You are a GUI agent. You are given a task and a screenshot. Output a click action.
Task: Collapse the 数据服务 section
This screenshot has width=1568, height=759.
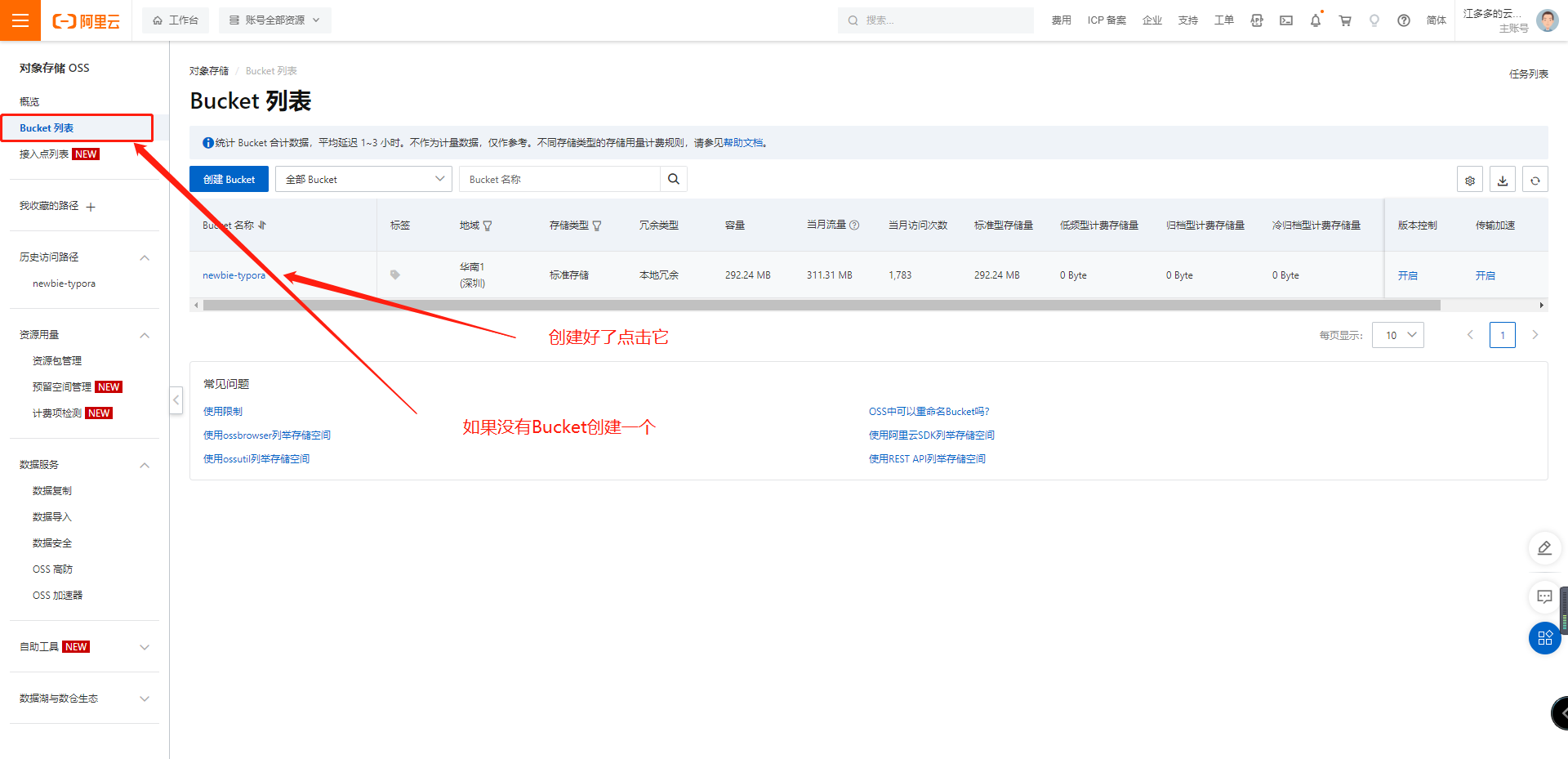pos(145,465)
